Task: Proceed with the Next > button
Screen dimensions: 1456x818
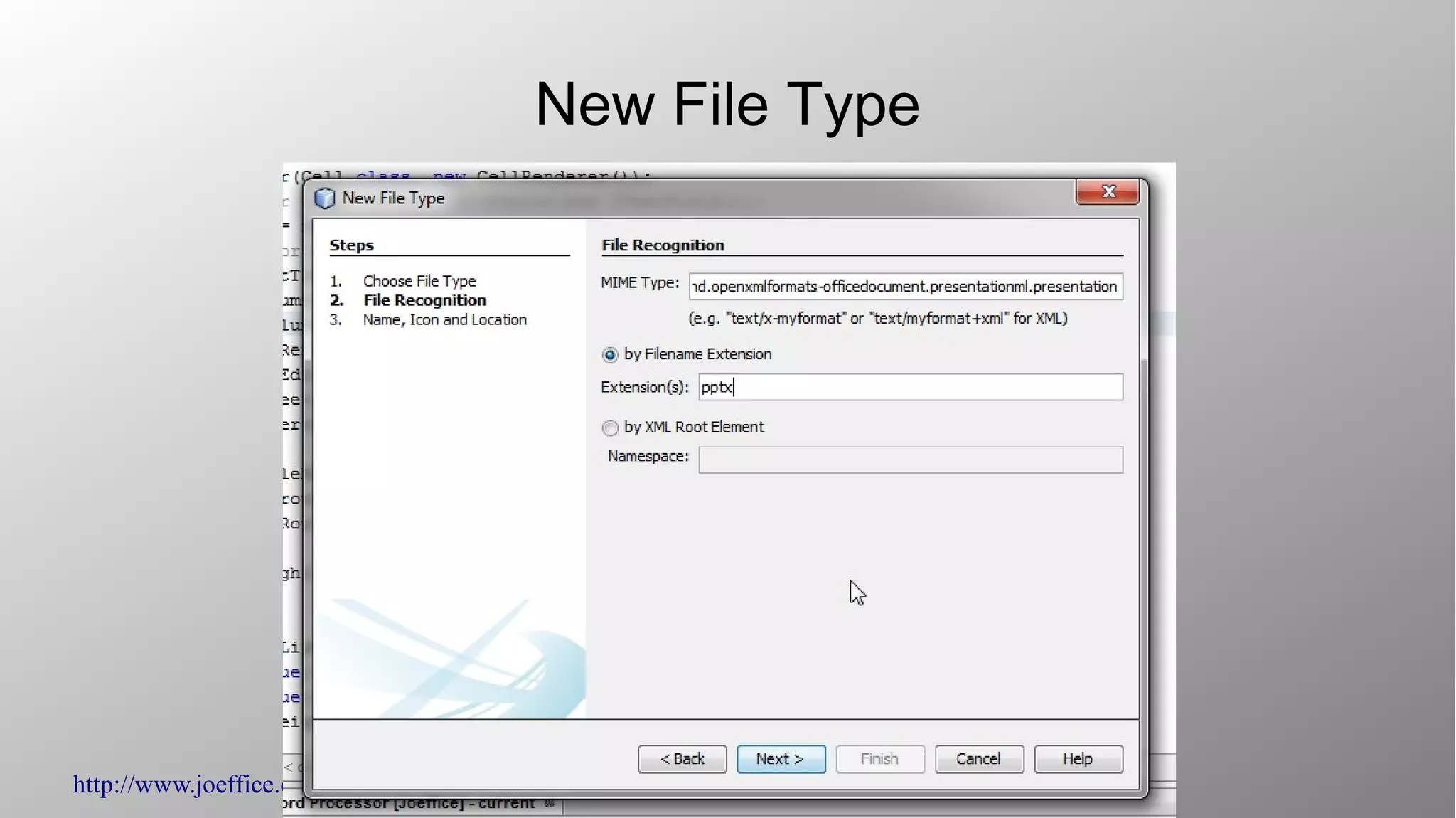Action: (x=781, y=759)
